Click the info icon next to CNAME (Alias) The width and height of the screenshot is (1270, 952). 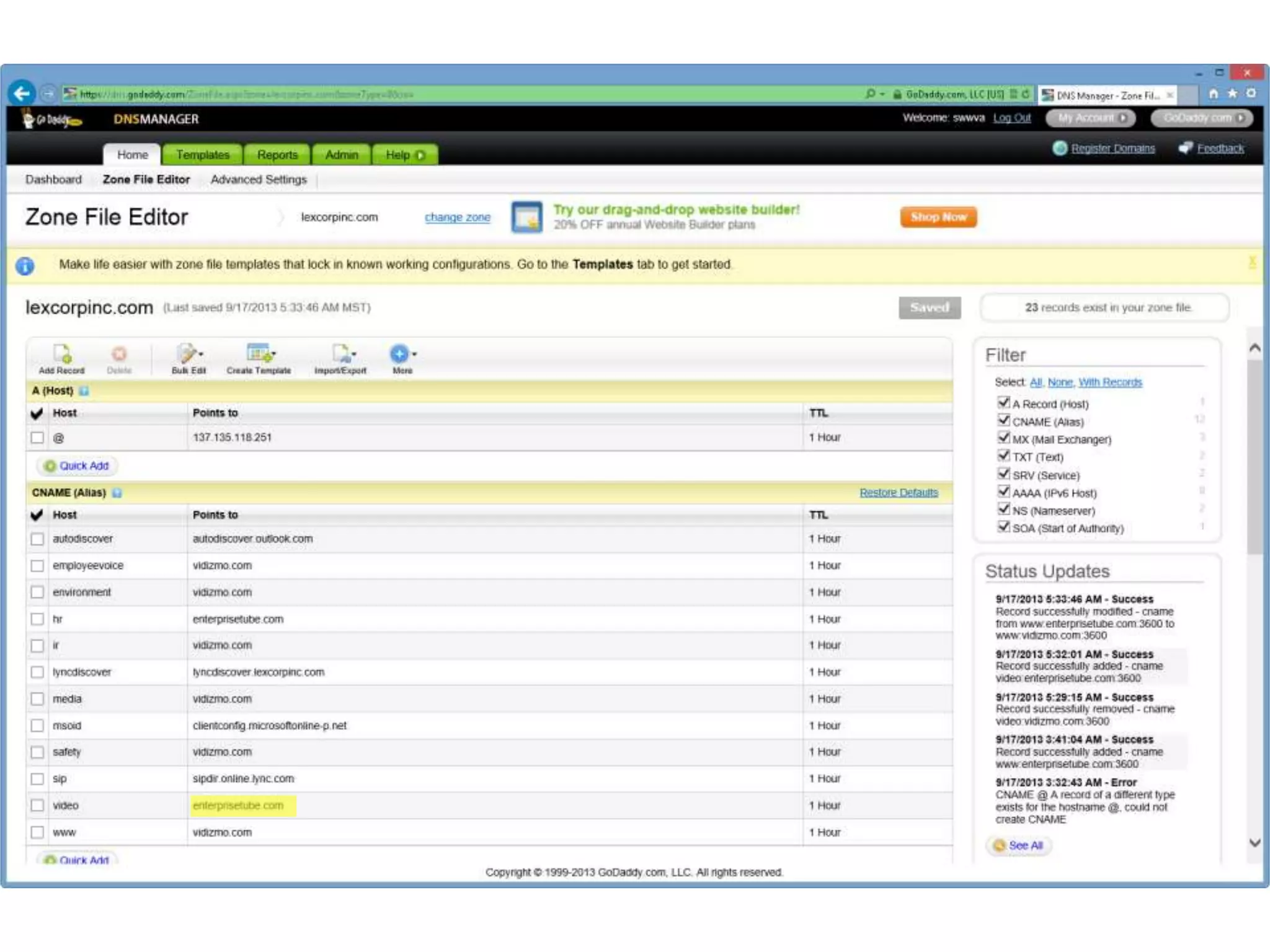coord(117,493)
